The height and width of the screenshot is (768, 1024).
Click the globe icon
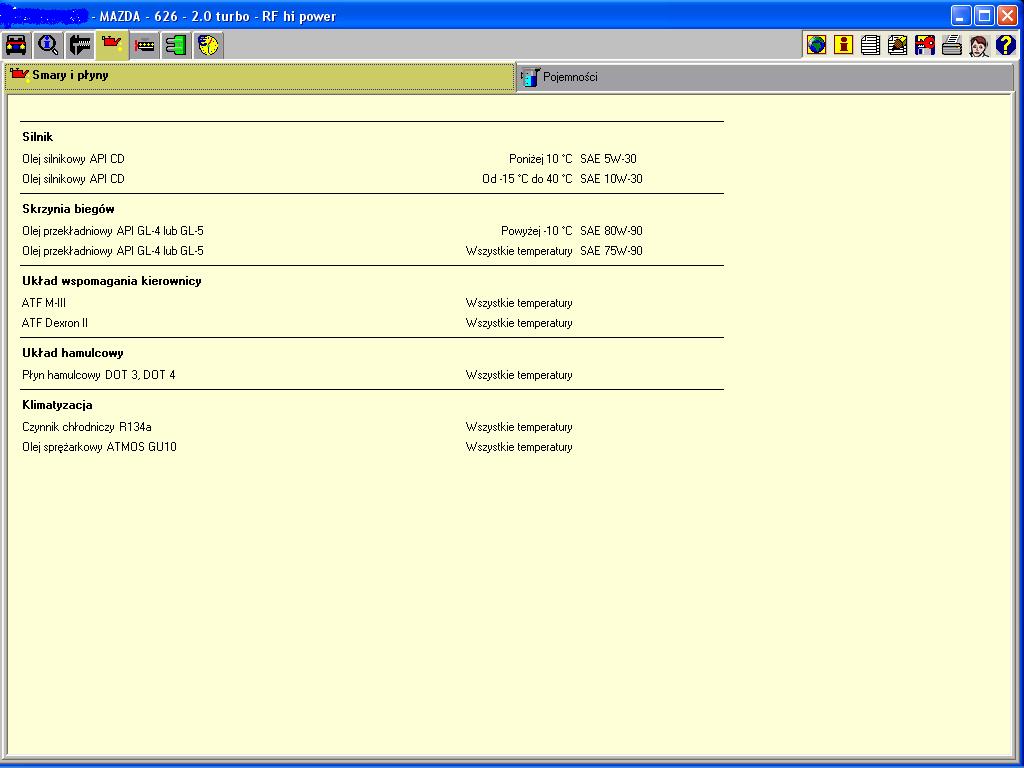[817, 45]
